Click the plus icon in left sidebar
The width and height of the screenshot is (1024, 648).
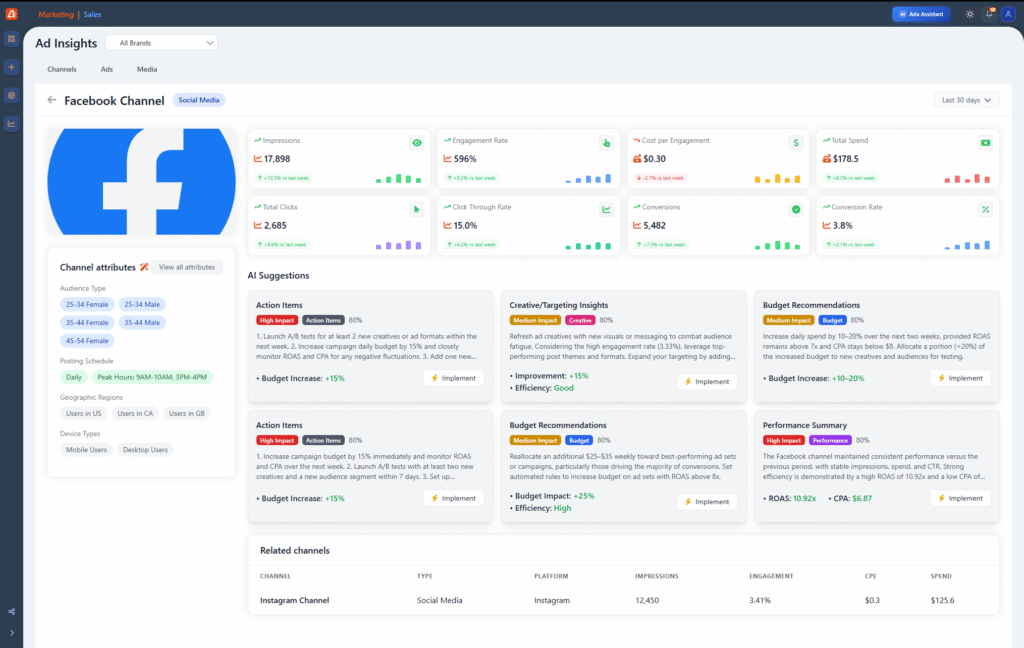tap(11, 67)
